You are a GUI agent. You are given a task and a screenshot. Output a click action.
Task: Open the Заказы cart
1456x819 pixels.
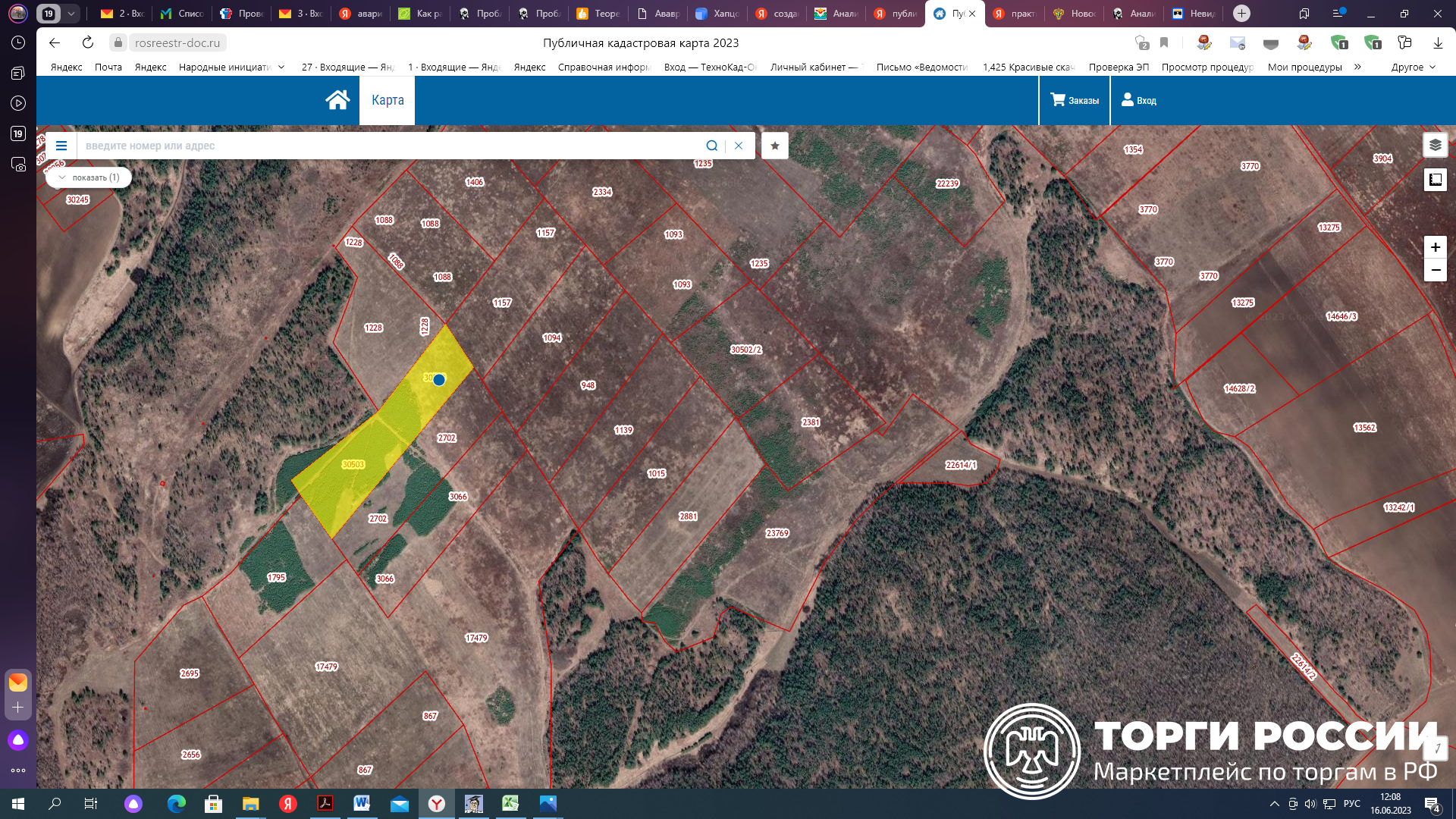point(1075,100)
